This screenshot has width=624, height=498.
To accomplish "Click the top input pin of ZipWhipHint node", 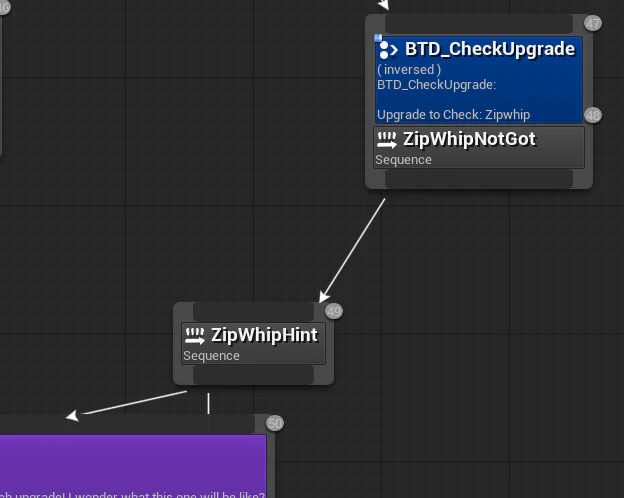I will (x=254, y=312).
